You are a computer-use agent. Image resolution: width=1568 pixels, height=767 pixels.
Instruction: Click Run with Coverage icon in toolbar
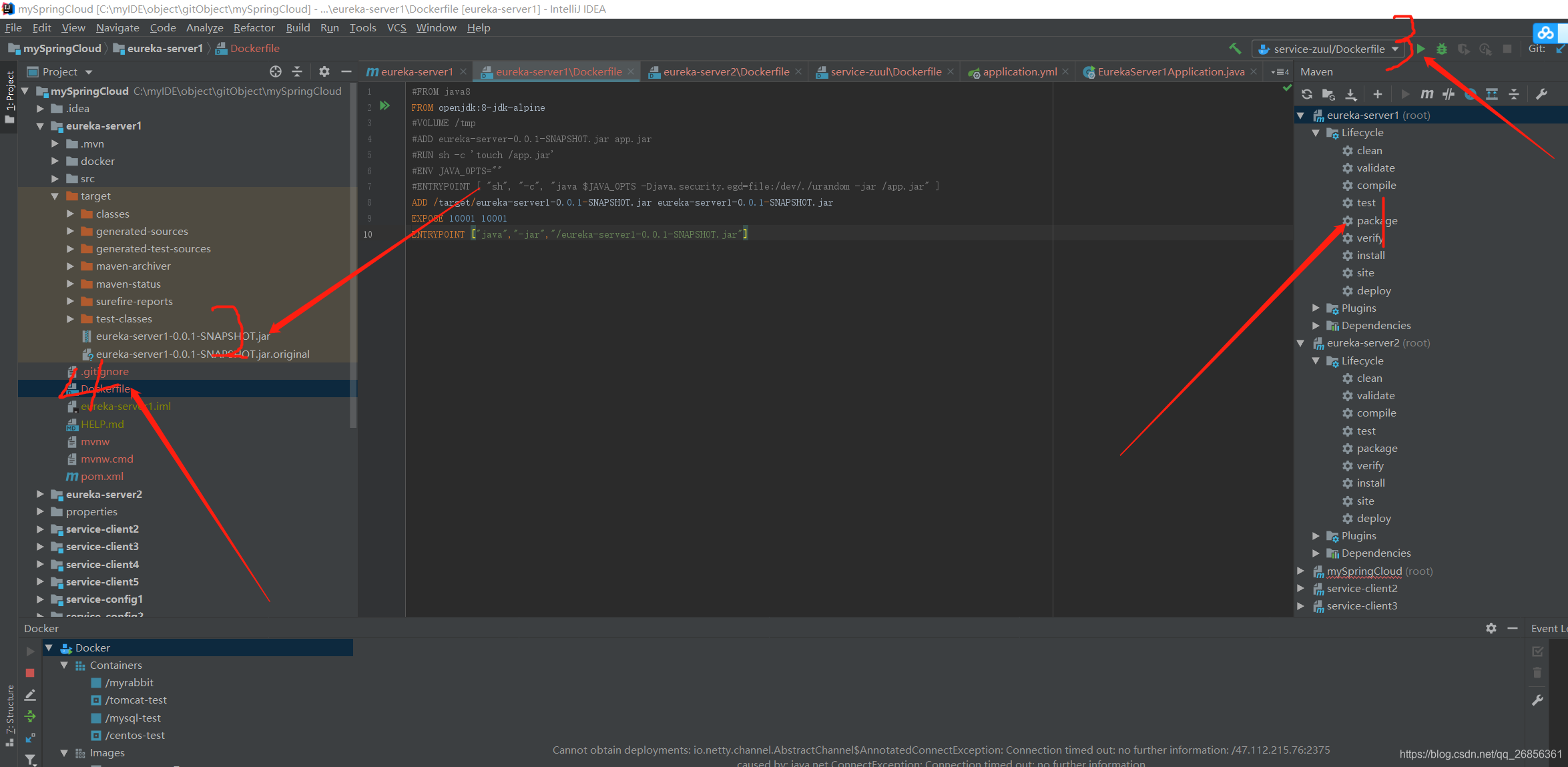pos(1463,49)
